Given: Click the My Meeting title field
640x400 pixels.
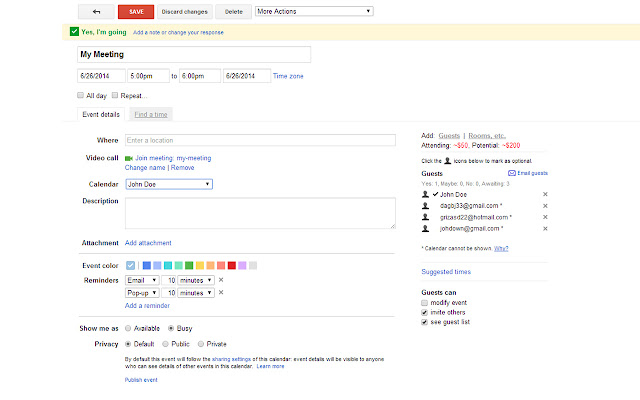Looking at the screenshot, I should pyautogui.click(x=194, y=54).
